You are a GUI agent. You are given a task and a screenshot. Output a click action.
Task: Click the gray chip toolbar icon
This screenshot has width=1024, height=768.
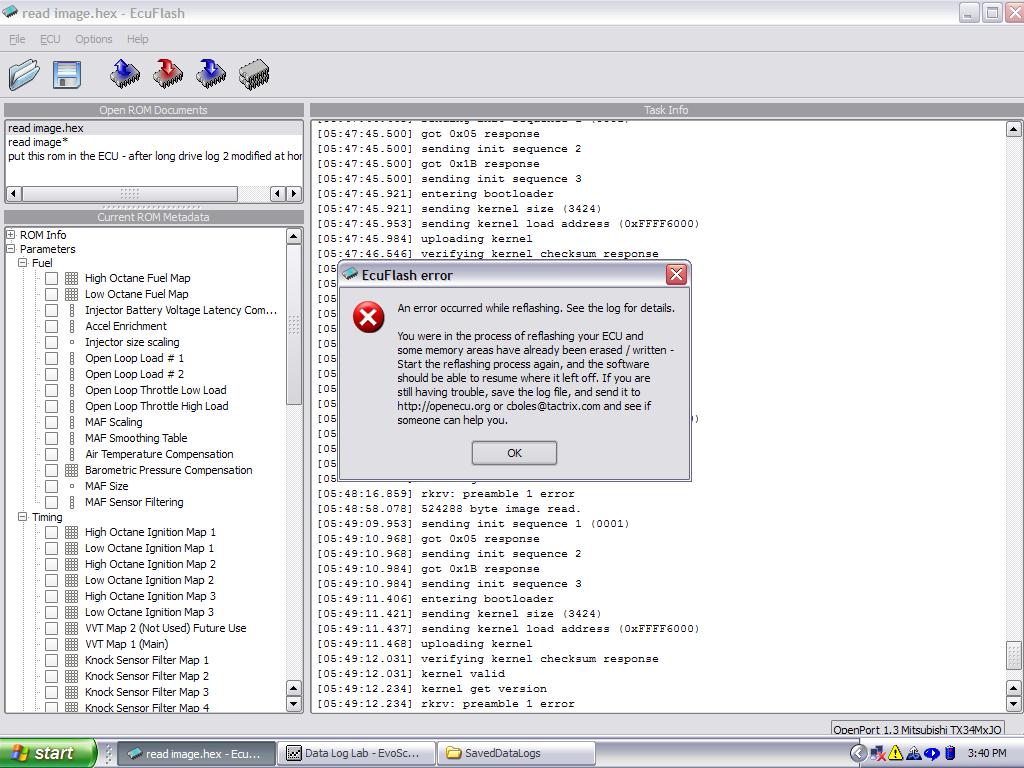coord(254,74)
